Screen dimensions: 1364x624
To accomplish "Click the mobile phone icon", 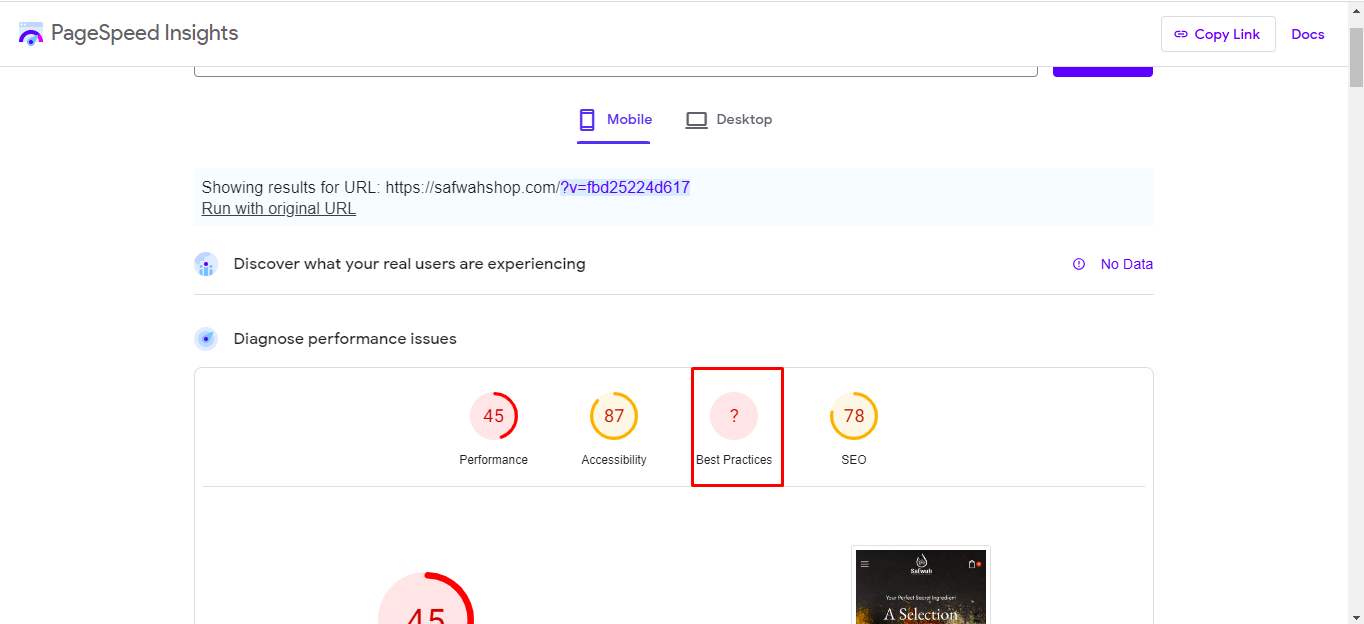I will tap(587, 120).
